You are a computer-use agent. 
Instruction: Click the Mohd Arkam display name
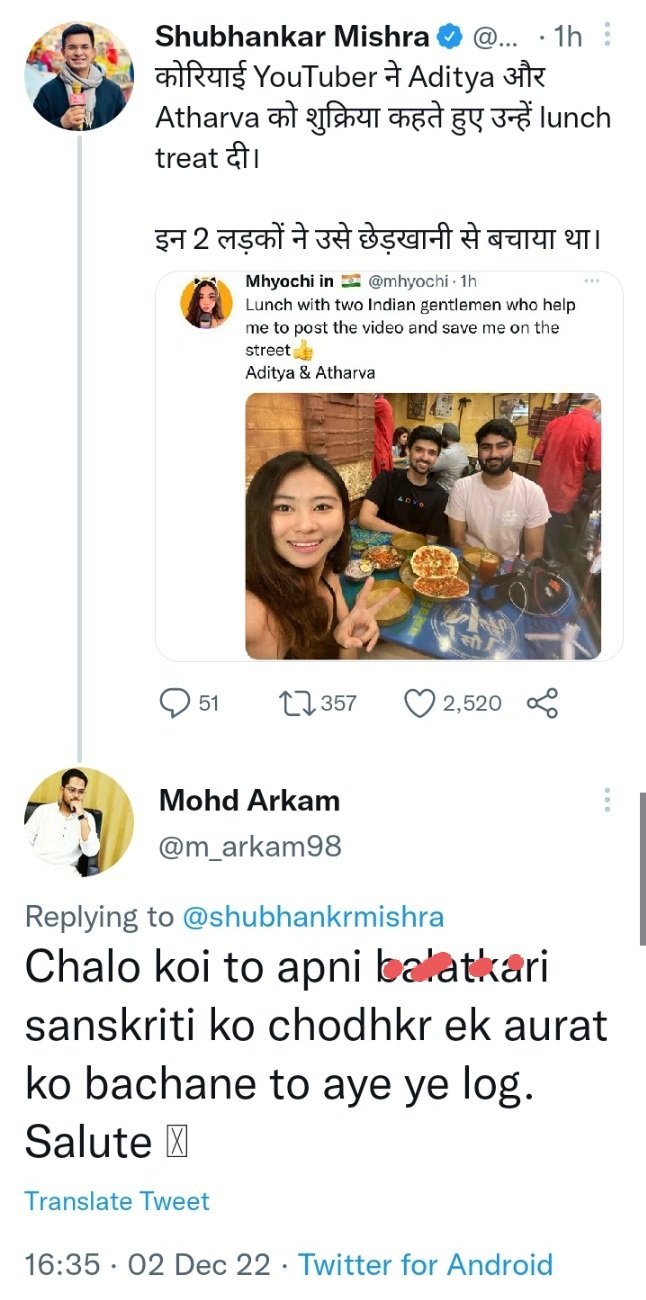point(249,800)
